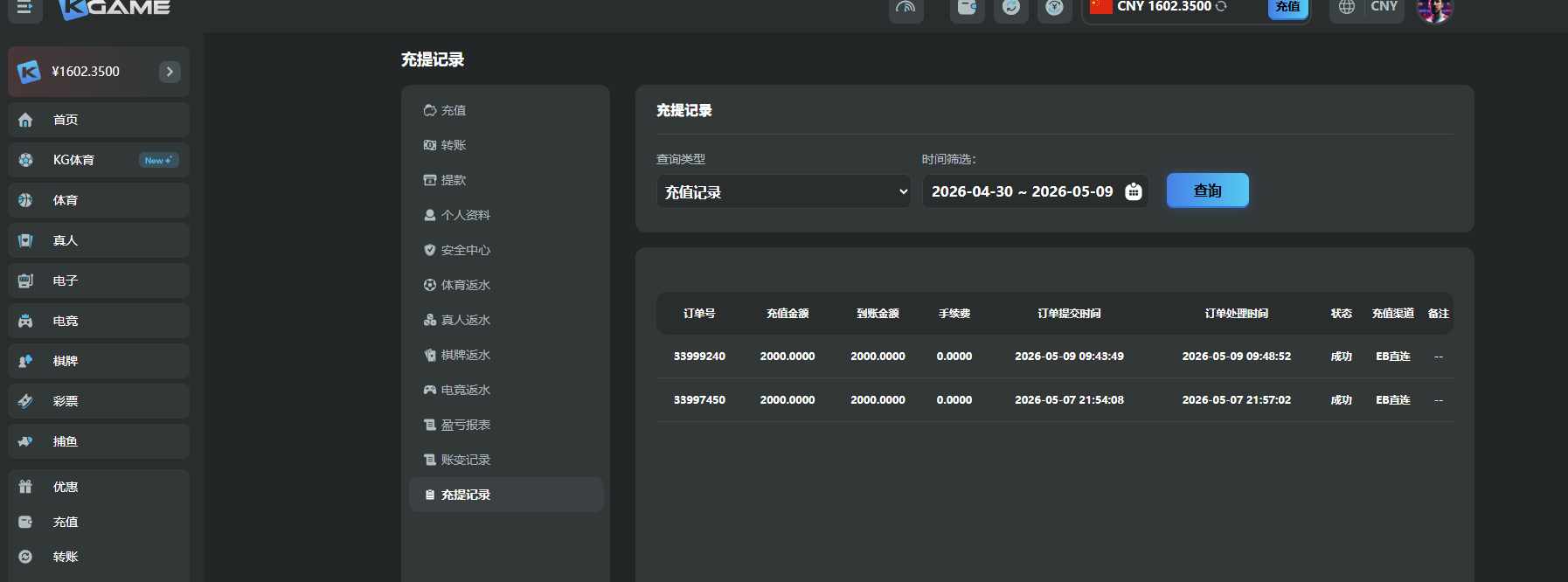Click the refresh circle icon in top bar

[1011, 8]
